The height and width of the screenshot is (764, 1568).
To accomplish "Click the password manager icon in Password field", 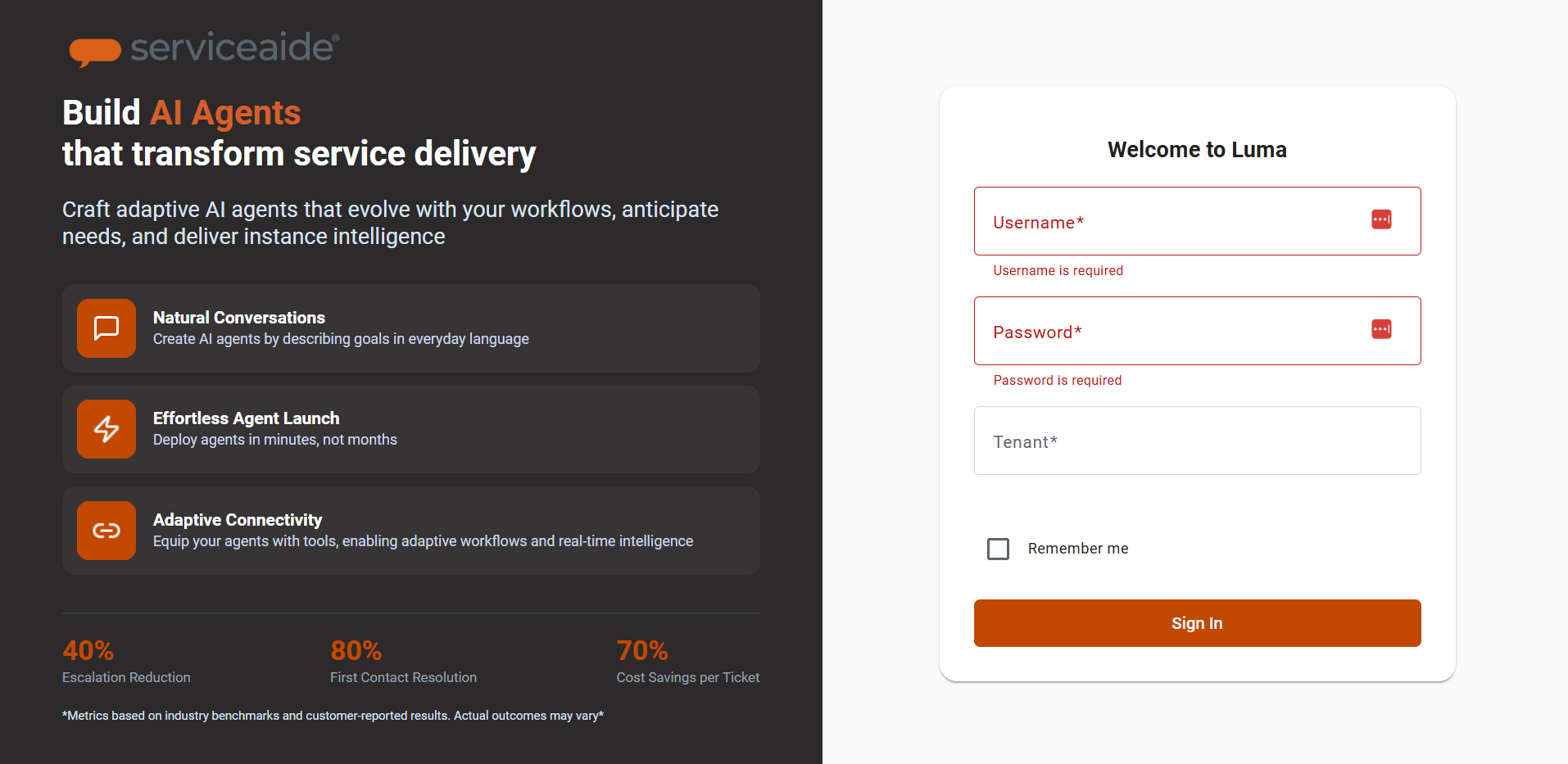I will [x=1381, y=329].
